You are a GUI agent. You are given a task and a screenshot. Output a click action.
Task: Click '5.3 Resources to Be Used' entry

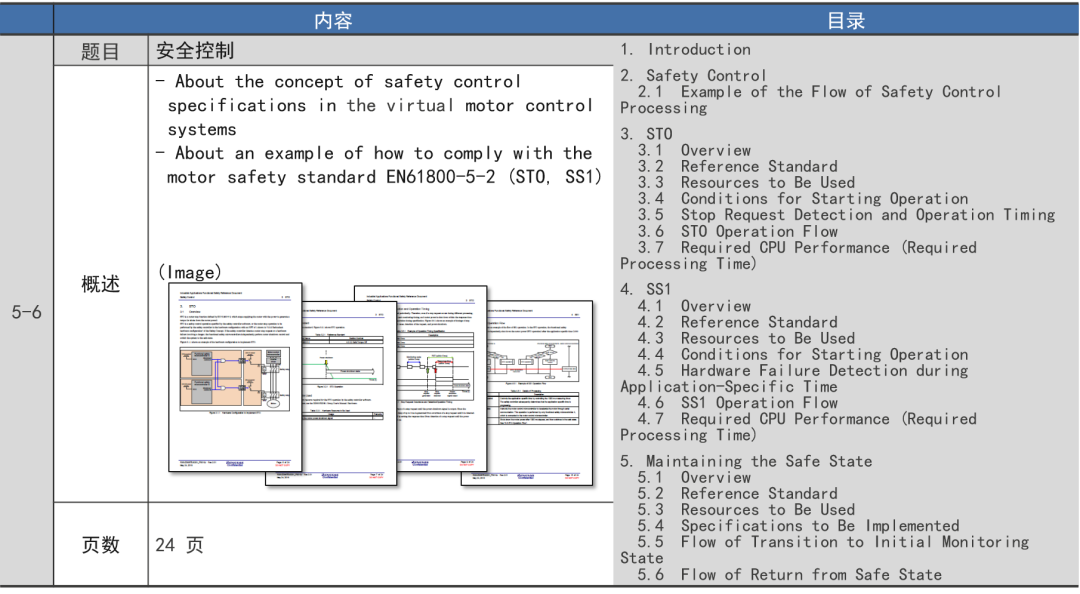click(746, 510)
